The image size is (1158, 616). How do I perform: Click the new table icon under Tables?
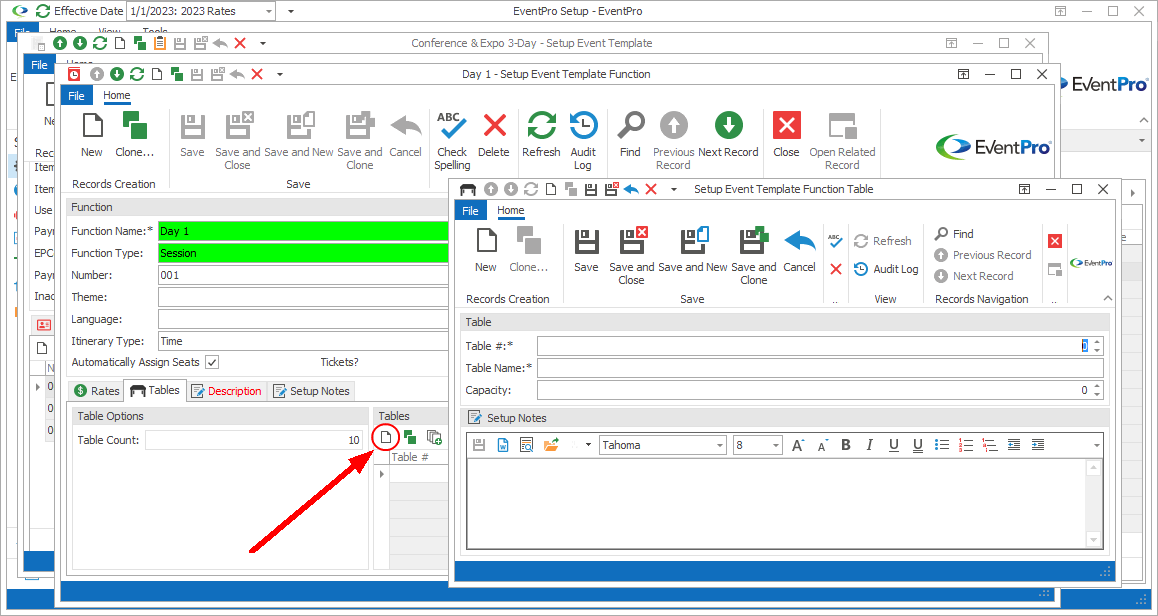tap(386, 437)
